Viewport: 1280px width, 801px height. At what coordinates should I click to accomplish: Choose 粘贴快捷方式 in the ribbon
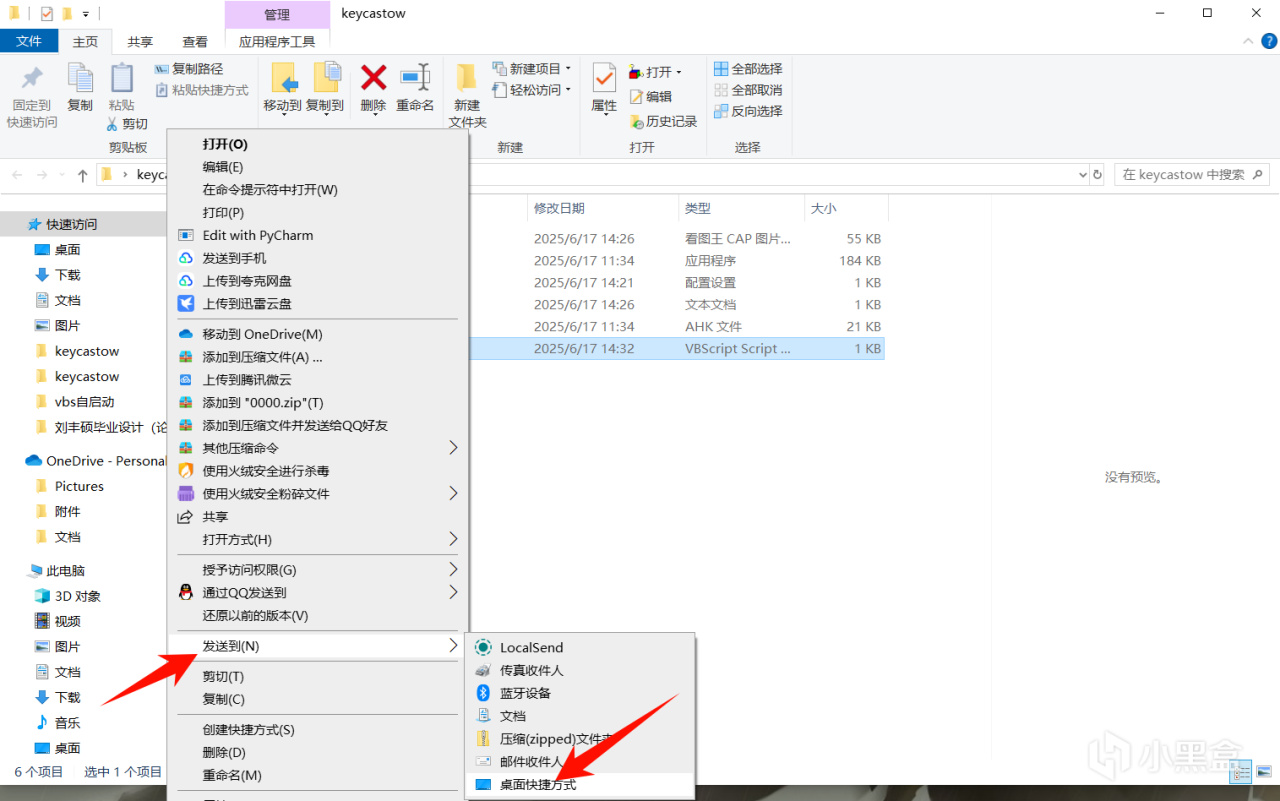pos(202,90)
